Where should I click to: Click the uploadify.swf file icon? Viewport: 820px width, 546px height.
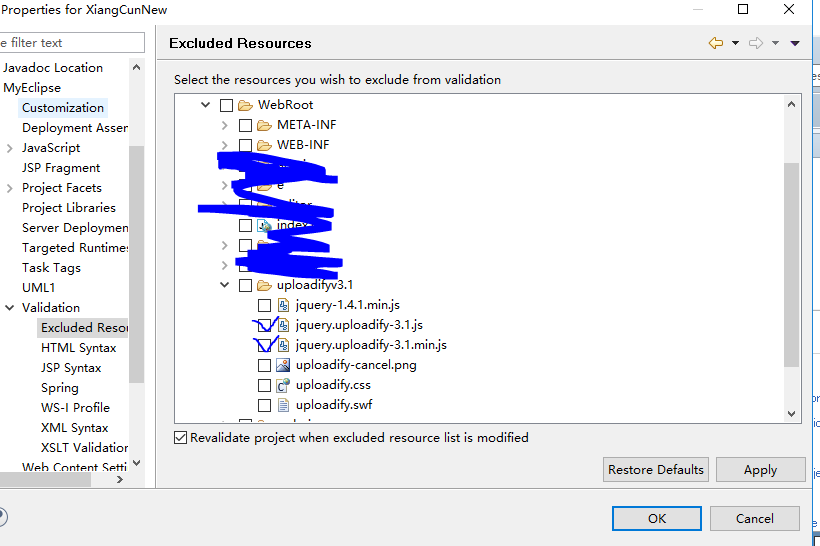[x=283, y=405]
